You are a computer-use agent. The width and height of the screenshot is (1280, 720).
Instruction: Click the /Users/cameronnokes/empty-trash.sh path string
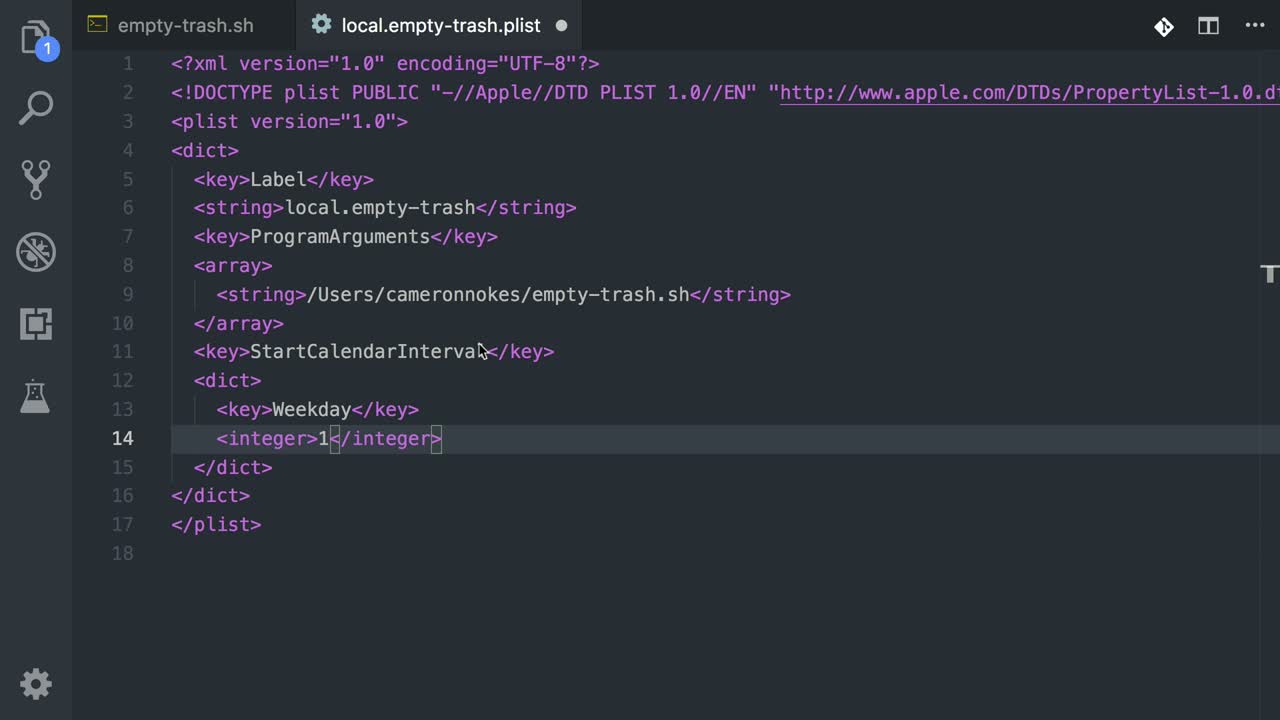pyautogui.click(x=498, y=295)
